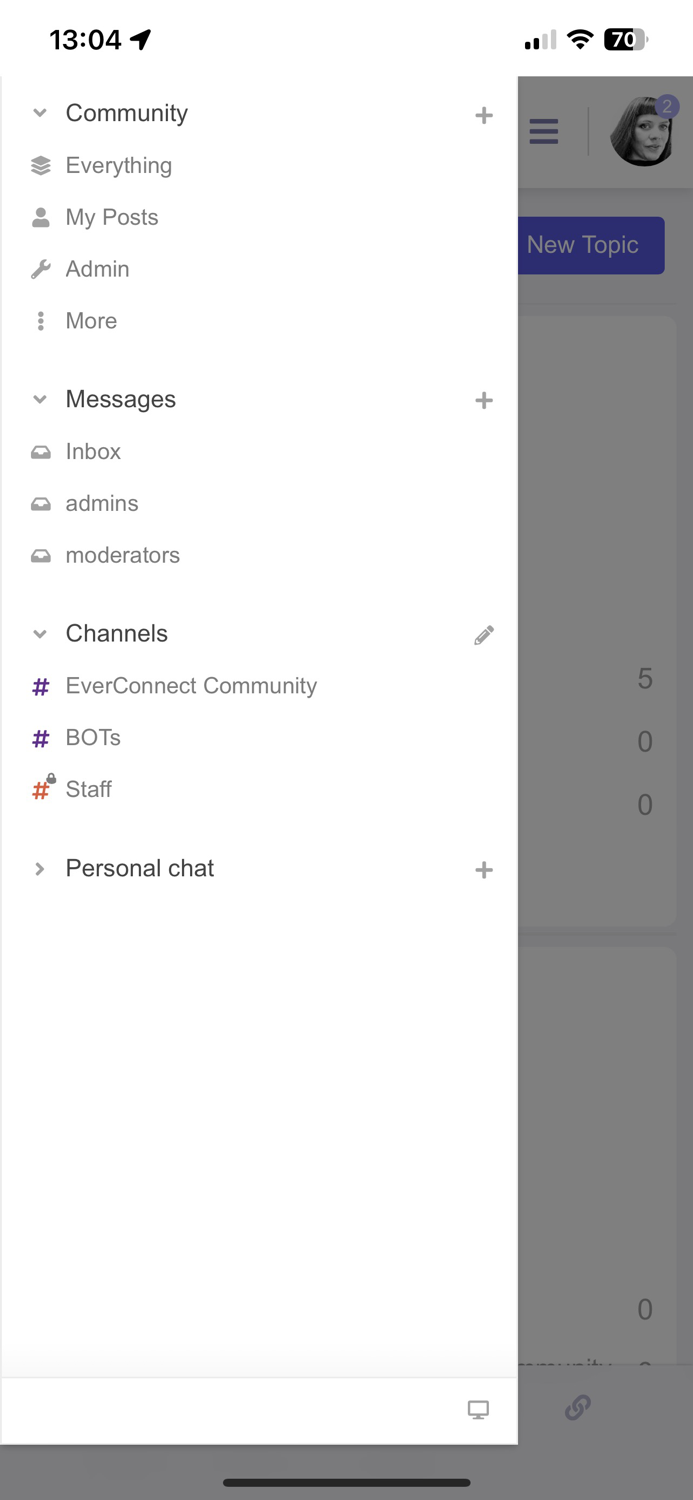Viewport: 693px width, 1500px height.
Task: Click the edit pencil next to Channels
Action: click(x=484, y=634)
